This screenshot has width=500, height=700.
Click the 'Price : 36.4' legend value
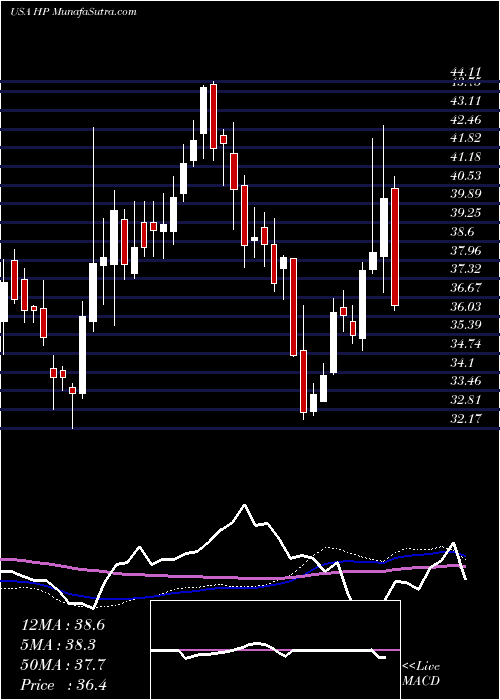coord(63,685)
